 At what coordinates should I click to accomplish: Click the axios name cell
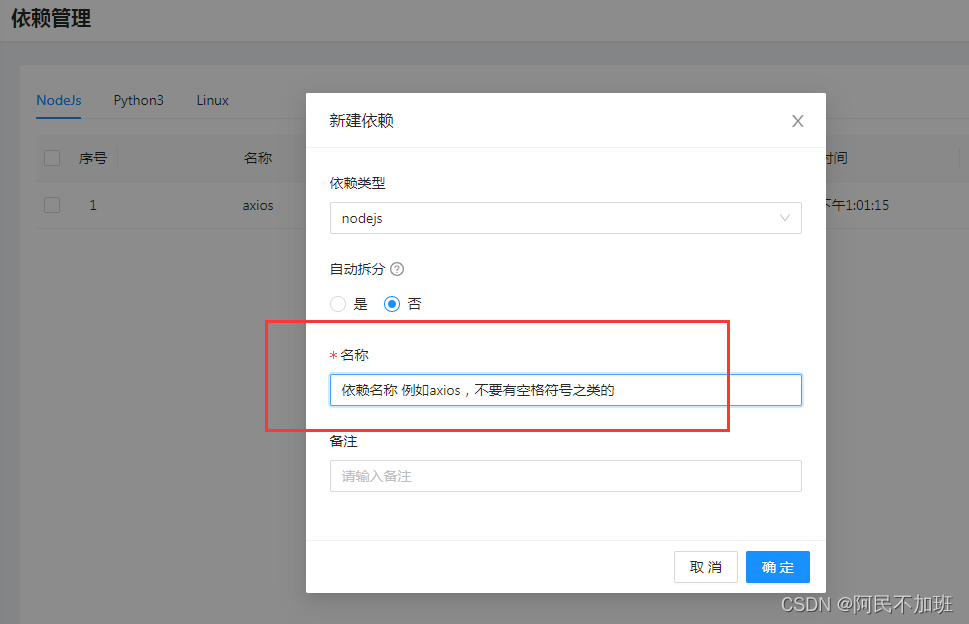[x=258, y=205]
